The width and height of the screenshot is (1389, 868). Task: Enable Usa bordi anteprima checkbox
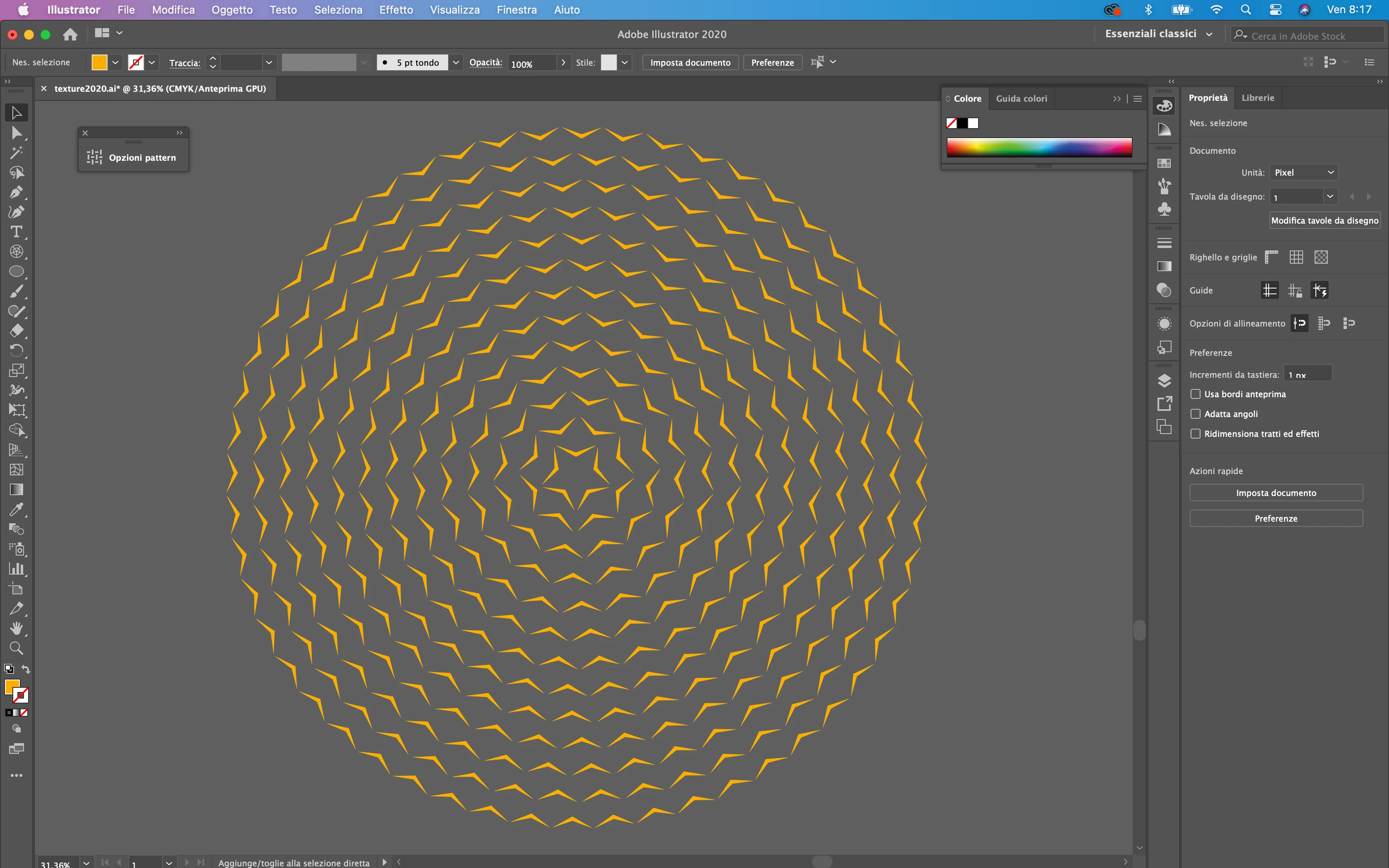1196,394
